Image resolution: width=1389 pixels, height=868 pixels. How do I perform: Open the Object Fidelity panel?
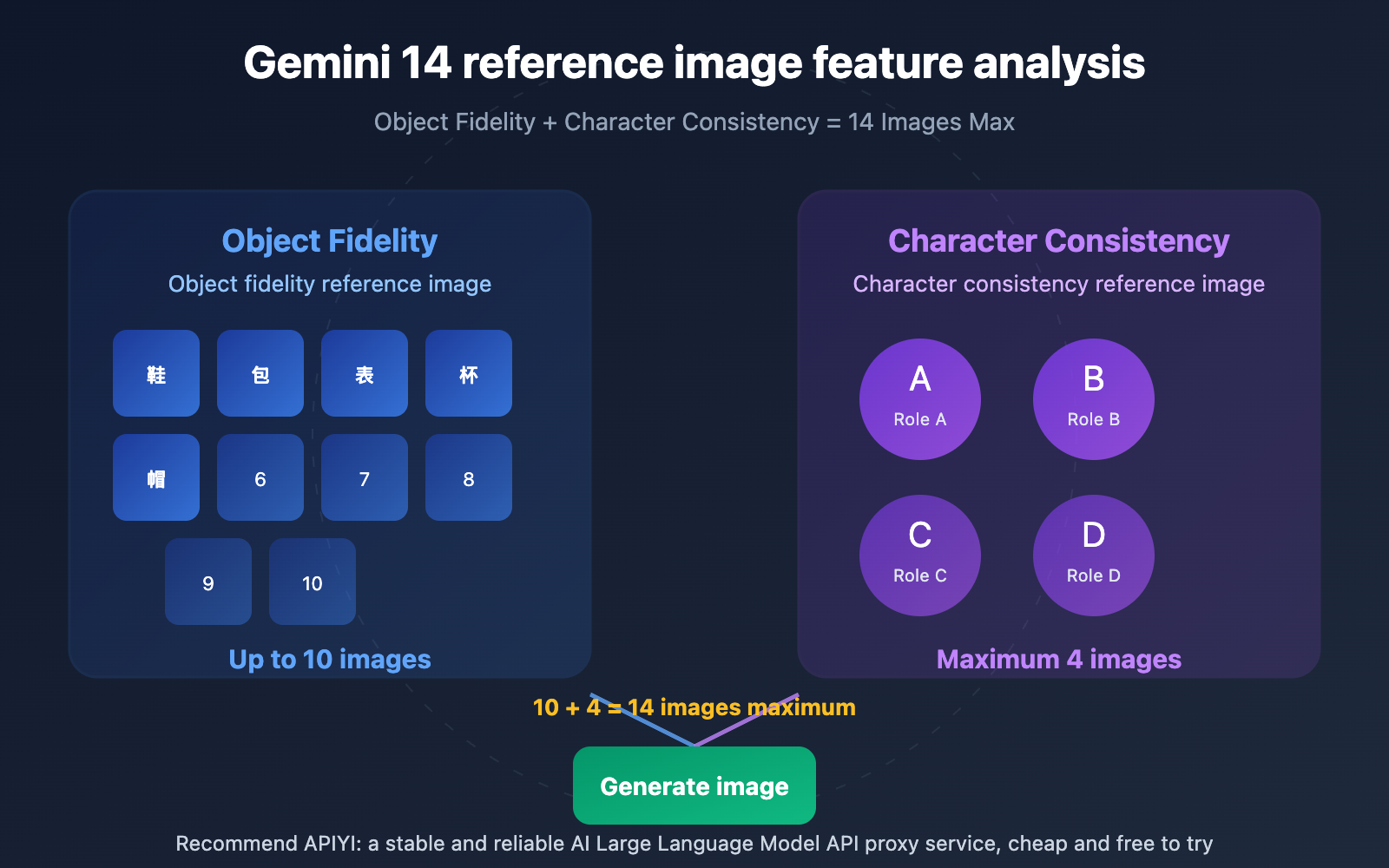point(330,240)
